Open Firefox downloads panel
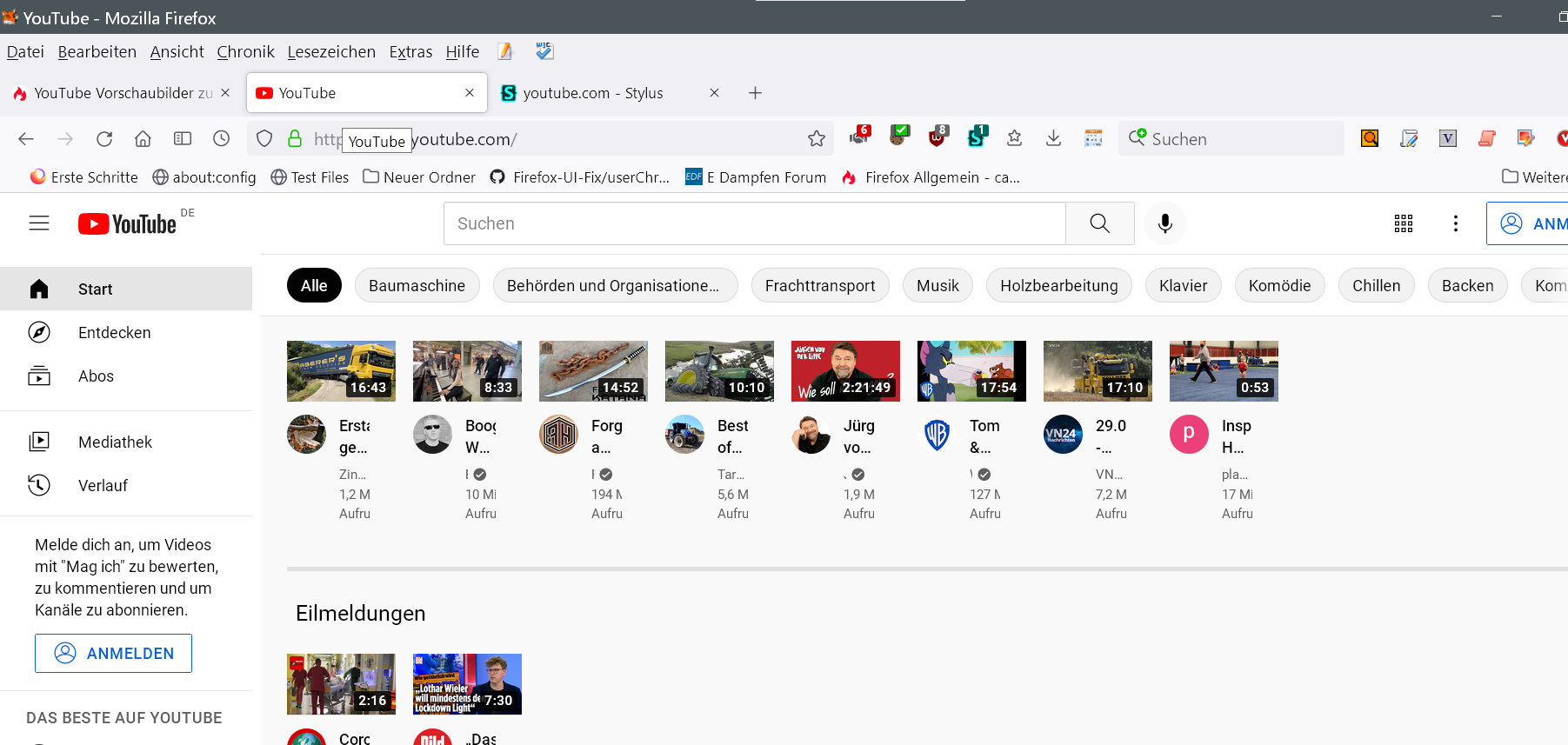The image size is (1568, 745). [1053, 138]
